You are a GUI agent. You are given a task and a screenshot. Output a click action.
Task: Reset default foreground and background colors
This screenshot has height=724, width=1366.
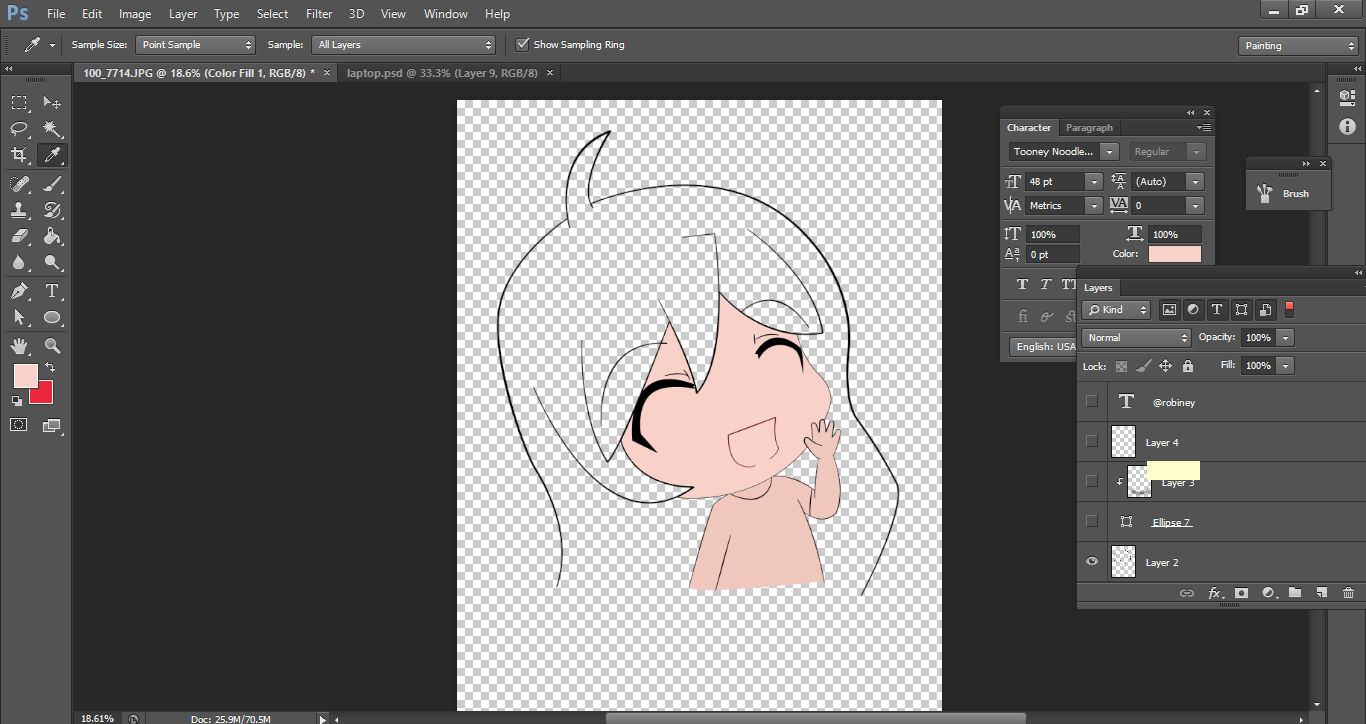17,400
